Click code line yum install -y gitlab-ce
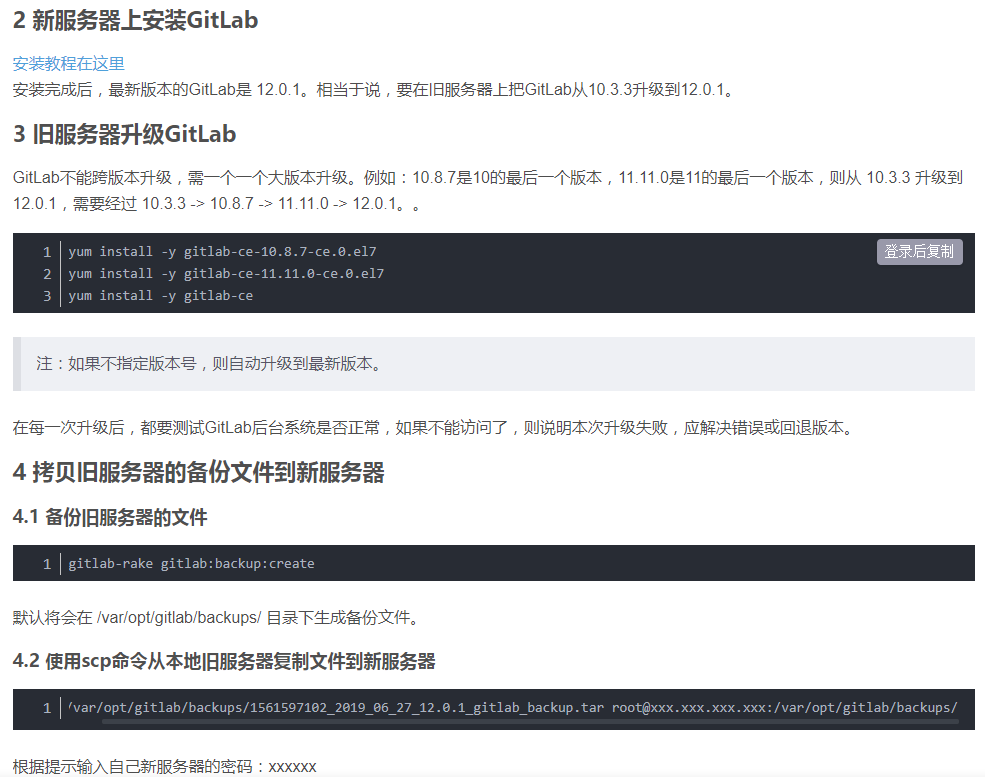 pyautogui.click(x=161, y=295)
